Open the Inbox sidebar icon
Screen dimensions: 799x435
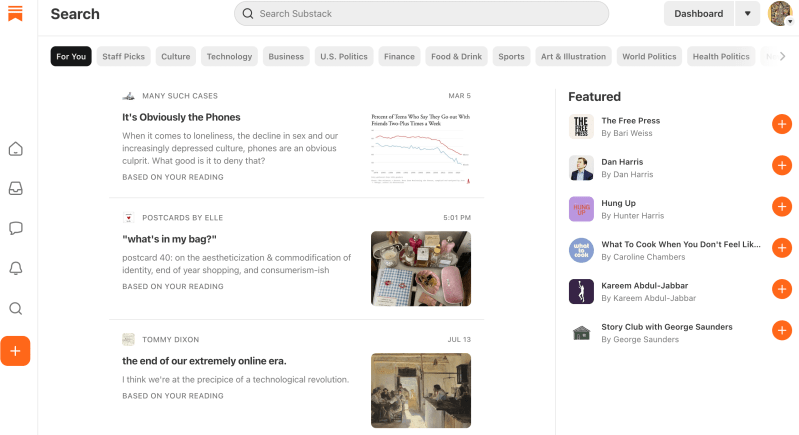[x=16, y=188]
